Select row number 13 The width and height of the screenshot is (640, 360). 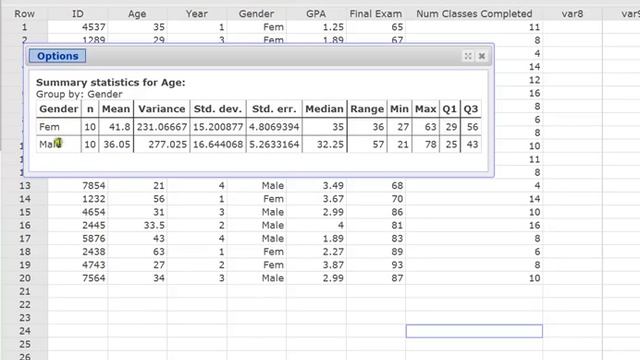point(25,186)
